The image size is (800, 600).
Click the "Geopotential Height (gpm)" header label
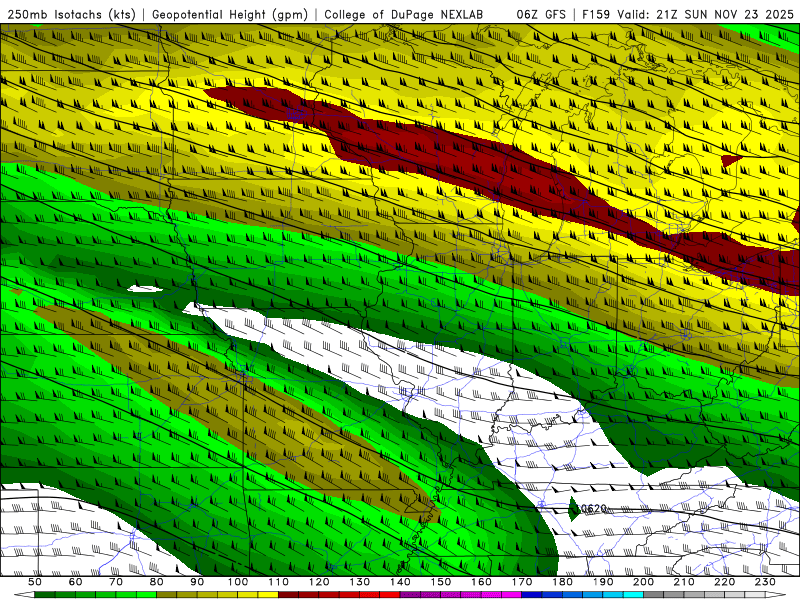[230, 14]
